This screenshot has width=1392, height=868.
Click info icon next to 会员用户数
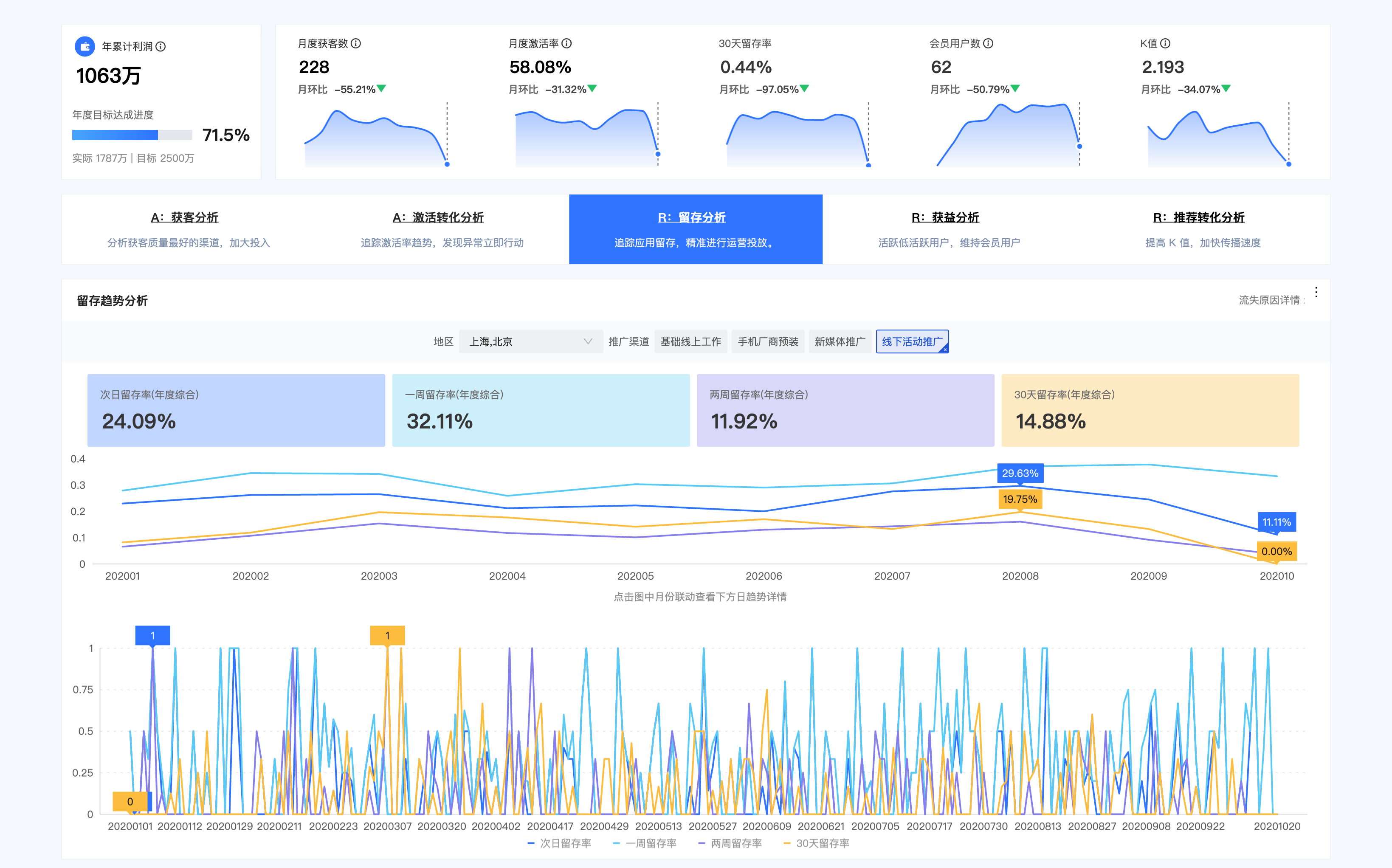988,44
